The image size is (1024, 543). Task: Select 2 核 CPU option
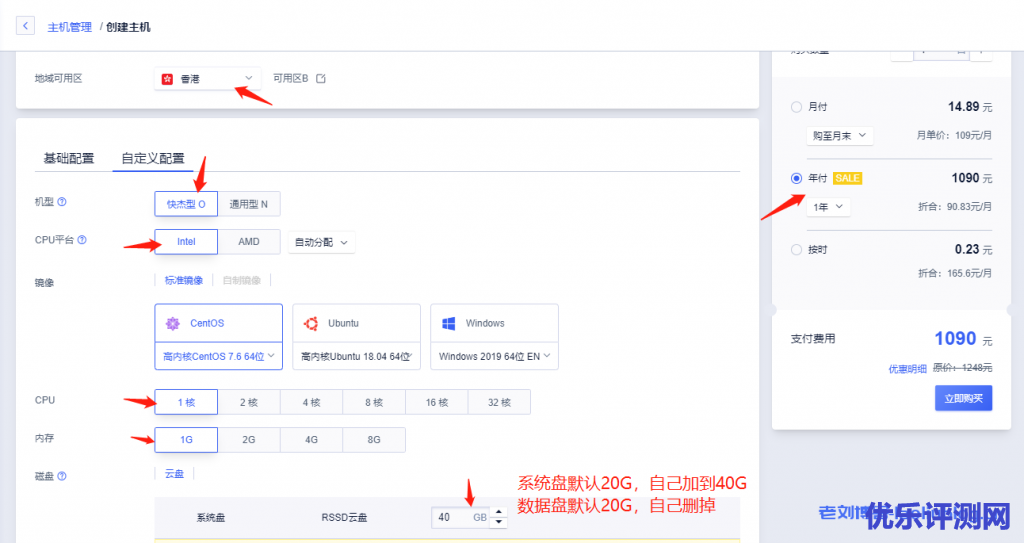pos(249,403)
